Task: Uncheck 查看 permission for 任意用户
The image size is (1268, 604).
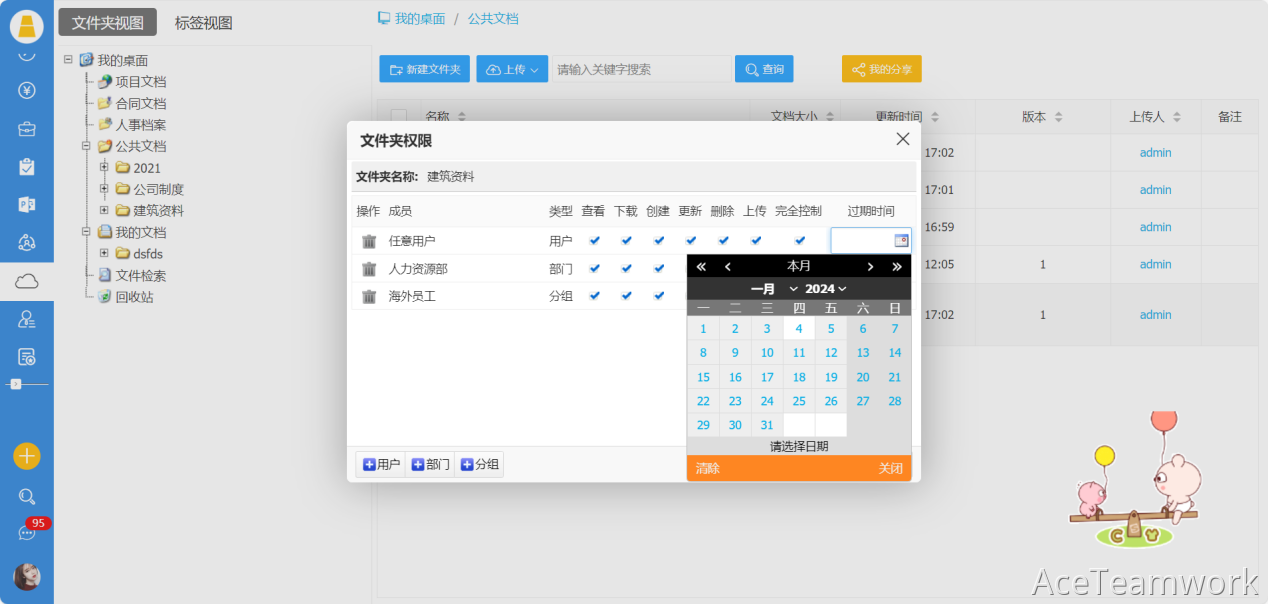Action: tap(594, 241)
